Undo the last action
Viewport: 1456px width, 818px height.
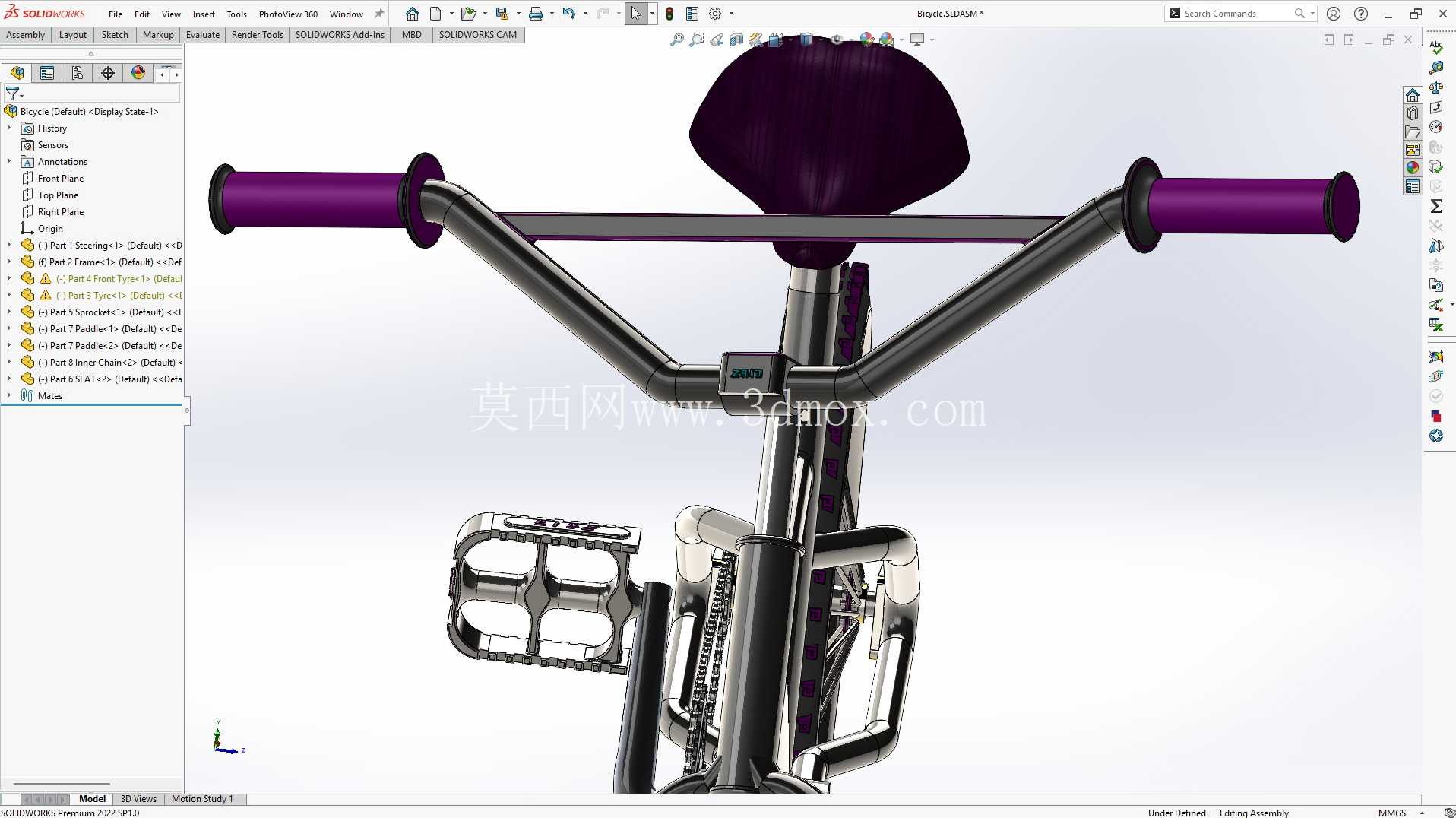[x=568, y=14]
